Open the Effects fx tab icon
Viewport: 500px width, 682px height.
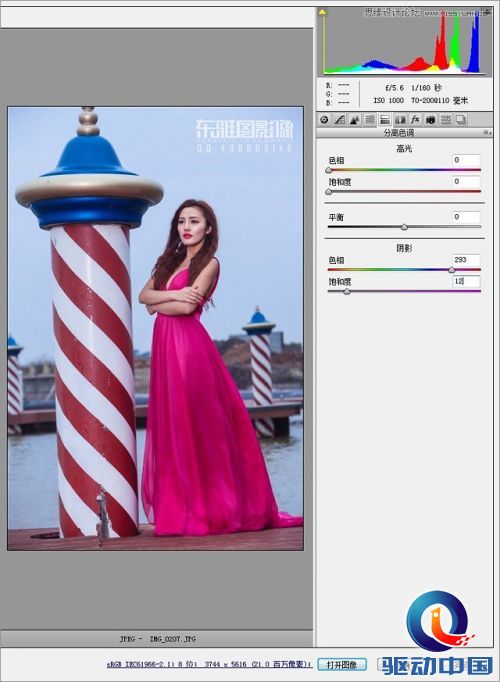415,120
